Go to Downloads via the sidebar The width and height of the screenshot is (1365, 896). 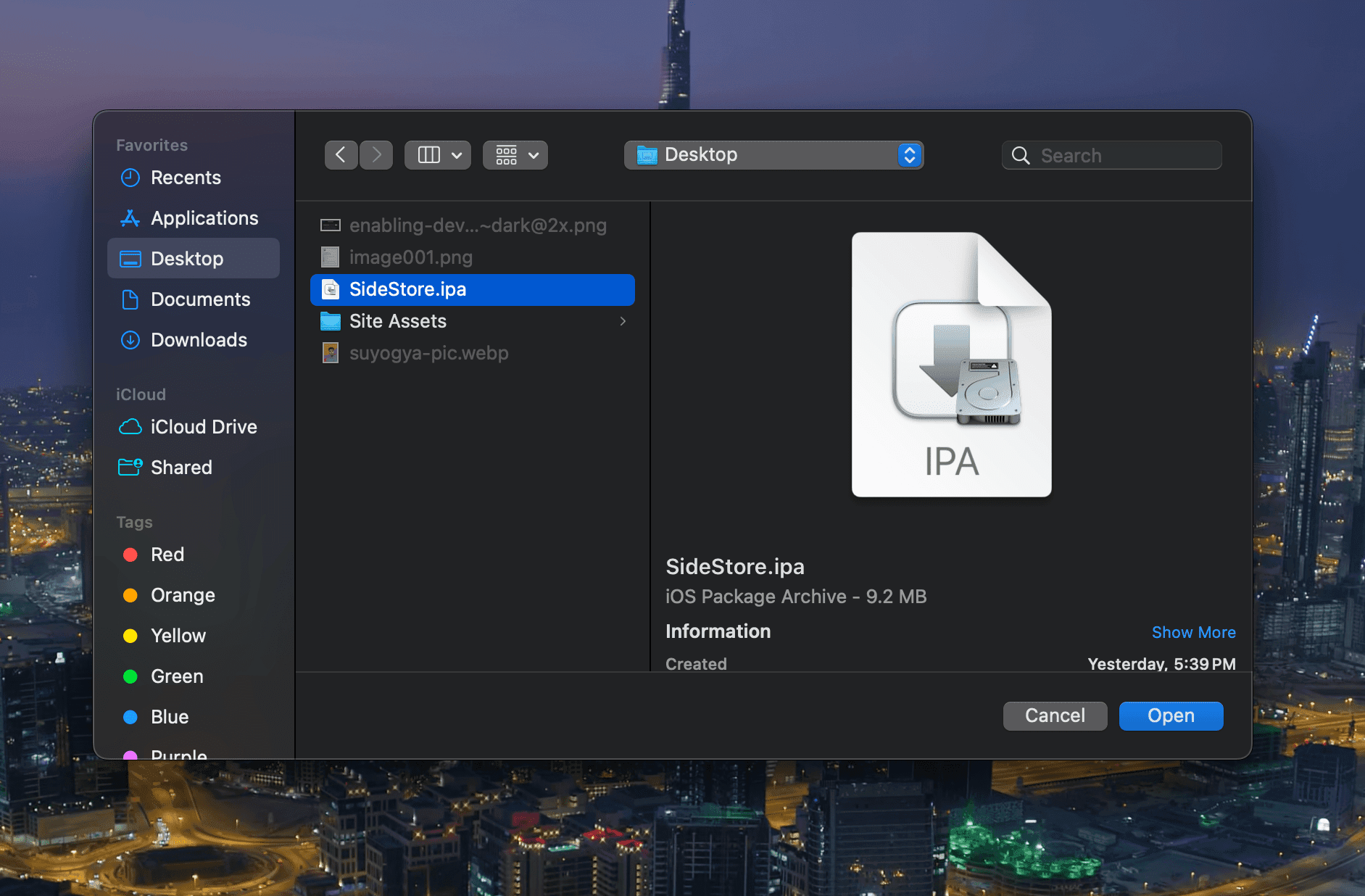pyautogui.click(x=199, y=339)
